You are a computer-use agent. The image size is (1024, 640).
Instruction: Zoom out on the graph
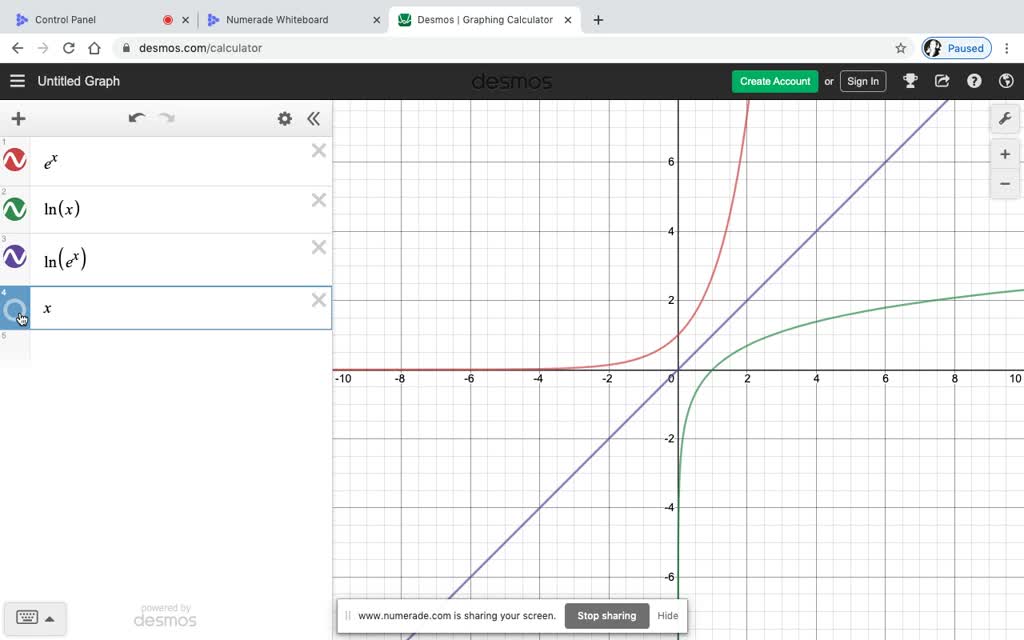tap(1005, 184)
